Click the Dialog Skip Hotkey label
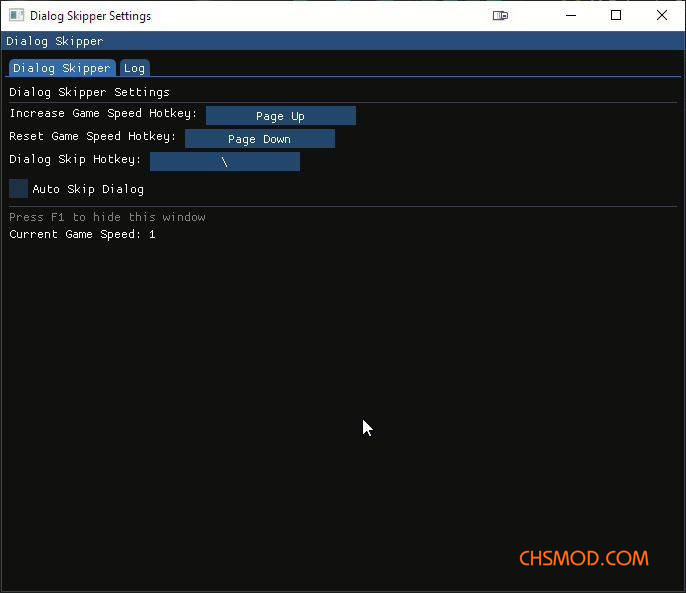Image resolution: width=686 pixels, height=593 pixels. click(75, 160)
